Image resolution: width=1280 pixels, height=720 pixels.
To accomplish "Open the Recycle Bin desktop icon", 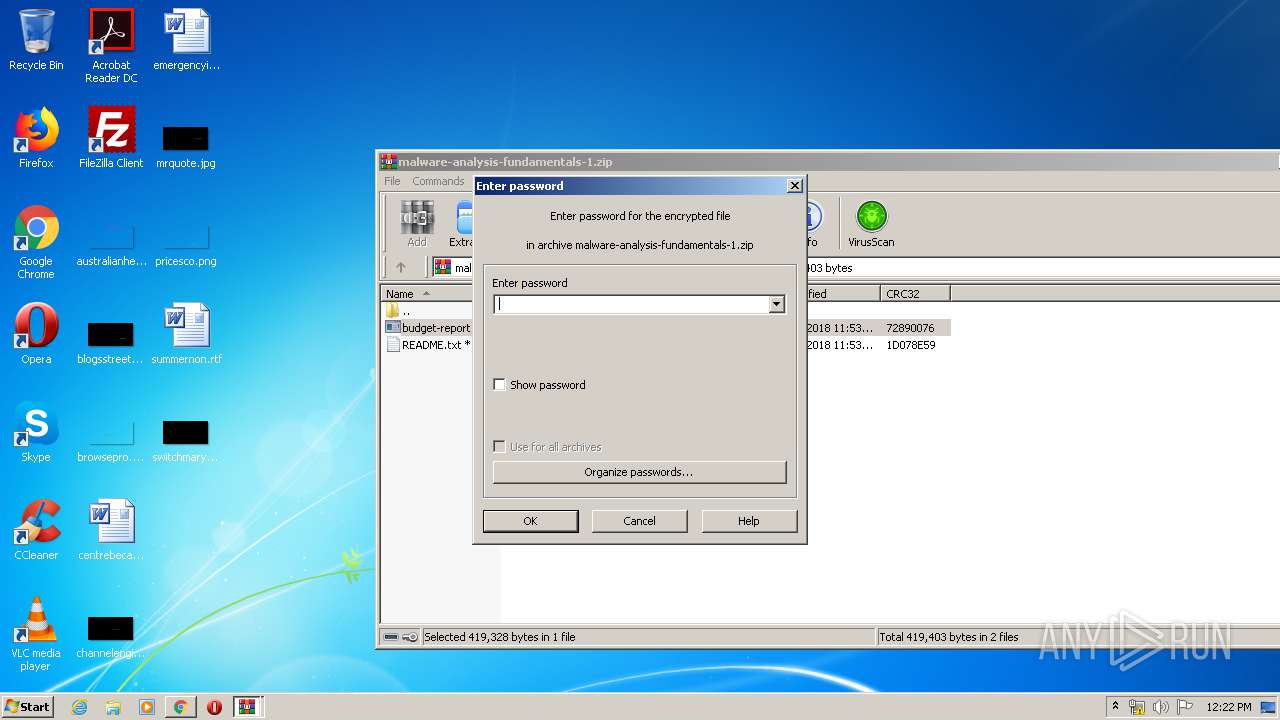I will click(36, 40).
